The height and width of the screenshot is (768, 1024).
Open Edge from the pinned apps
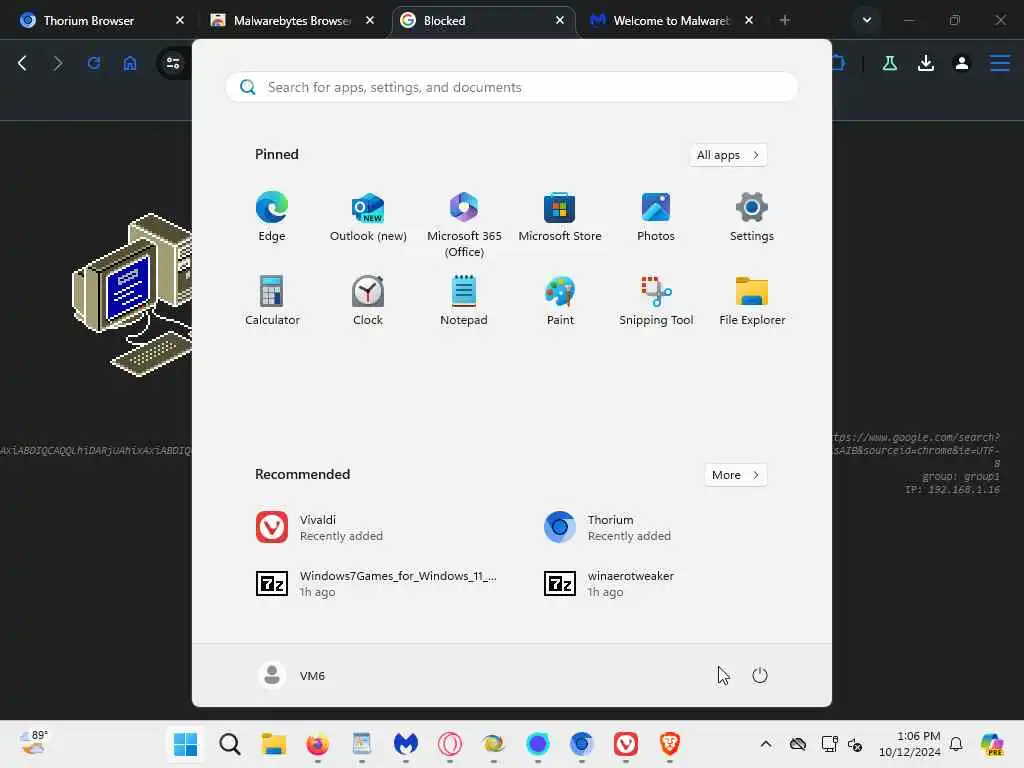pos(272,217)
